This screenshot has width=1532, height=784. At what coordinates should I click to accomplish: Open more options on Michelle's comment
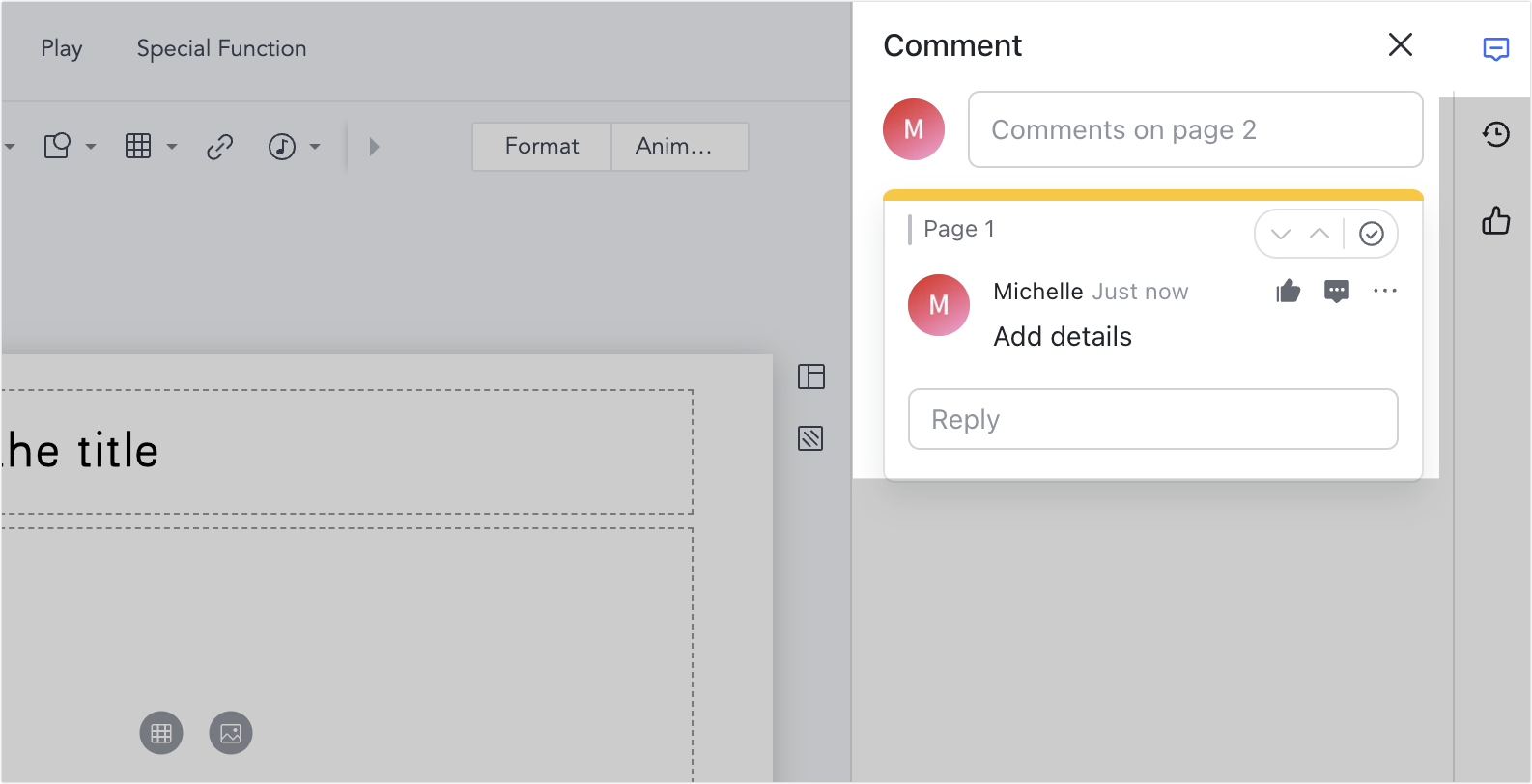[1386, 291]
